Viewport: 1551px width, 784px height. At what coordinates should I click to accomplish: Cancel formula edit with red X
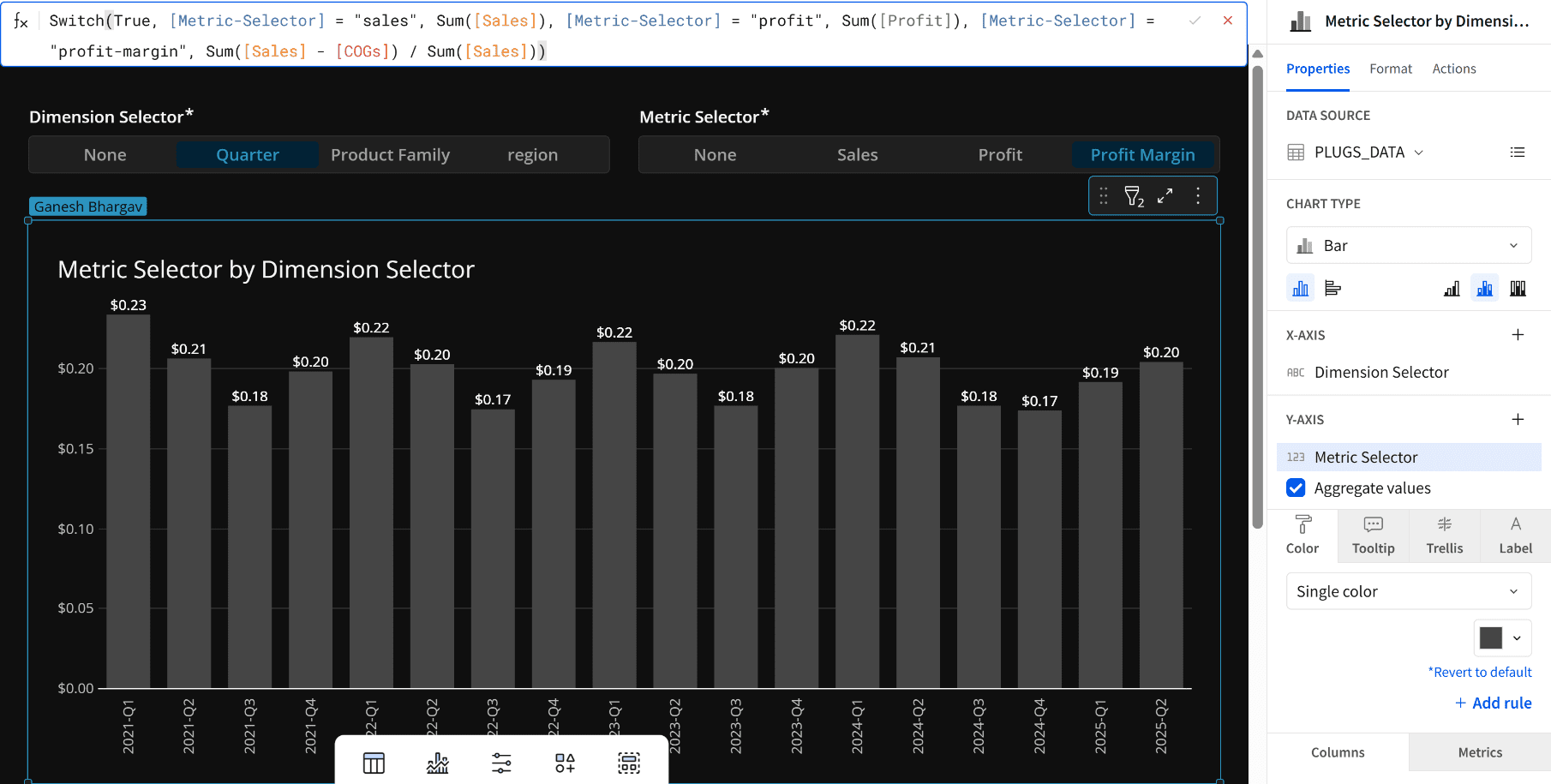coord(1228,21)
